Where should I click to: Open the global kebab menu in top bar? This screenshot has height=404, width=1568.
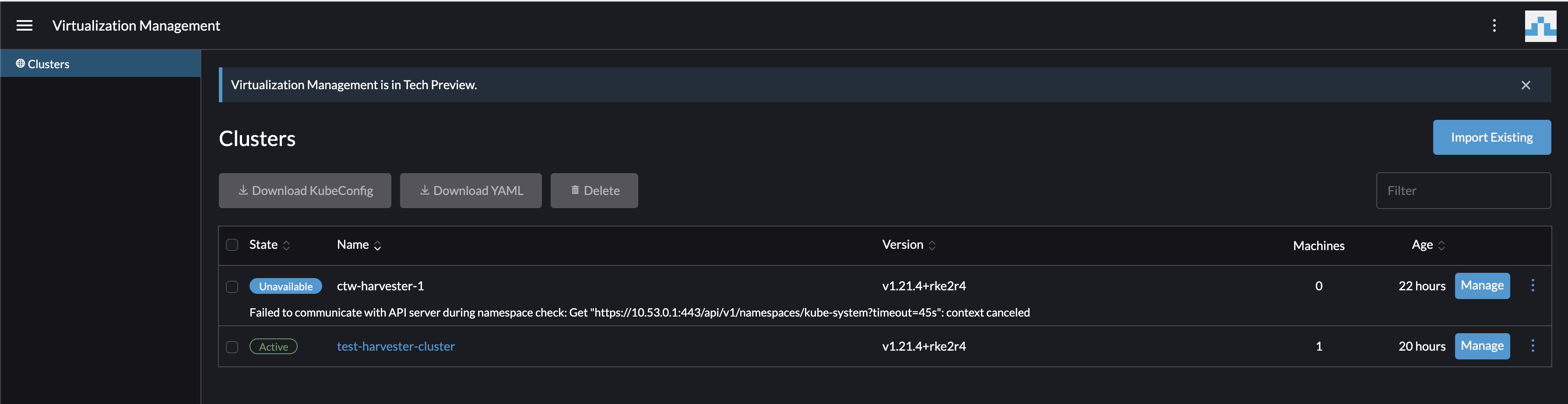coord(1494,25)
